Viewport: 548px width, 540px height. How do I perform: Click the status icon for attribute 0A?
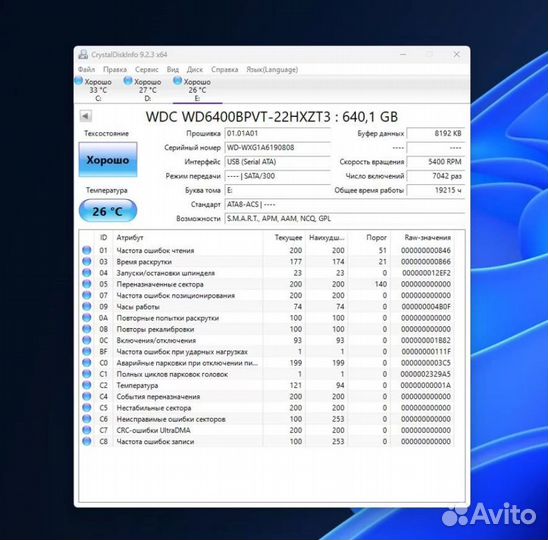pos(87,318)
